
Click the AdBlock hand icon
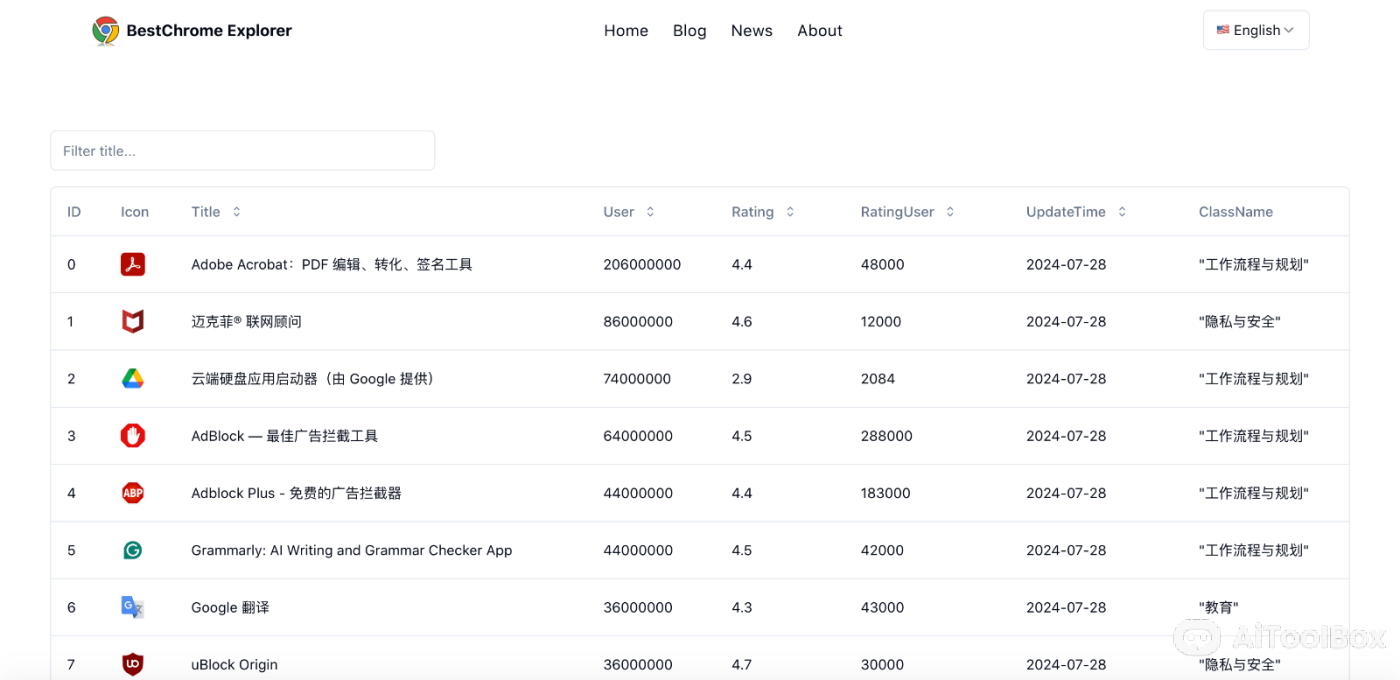tap(133, 435)
